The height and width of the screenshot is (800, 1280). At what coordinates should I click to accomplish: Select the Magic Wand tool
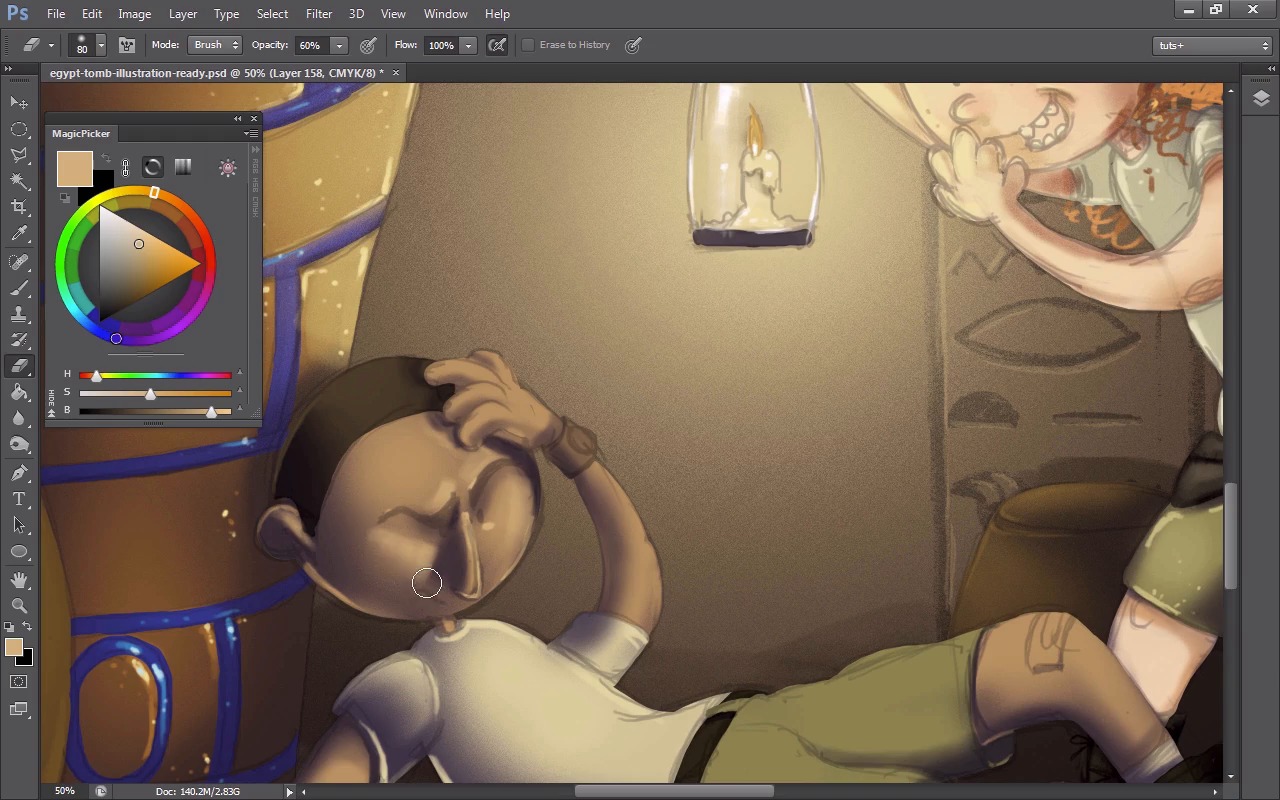click(19, 181)
